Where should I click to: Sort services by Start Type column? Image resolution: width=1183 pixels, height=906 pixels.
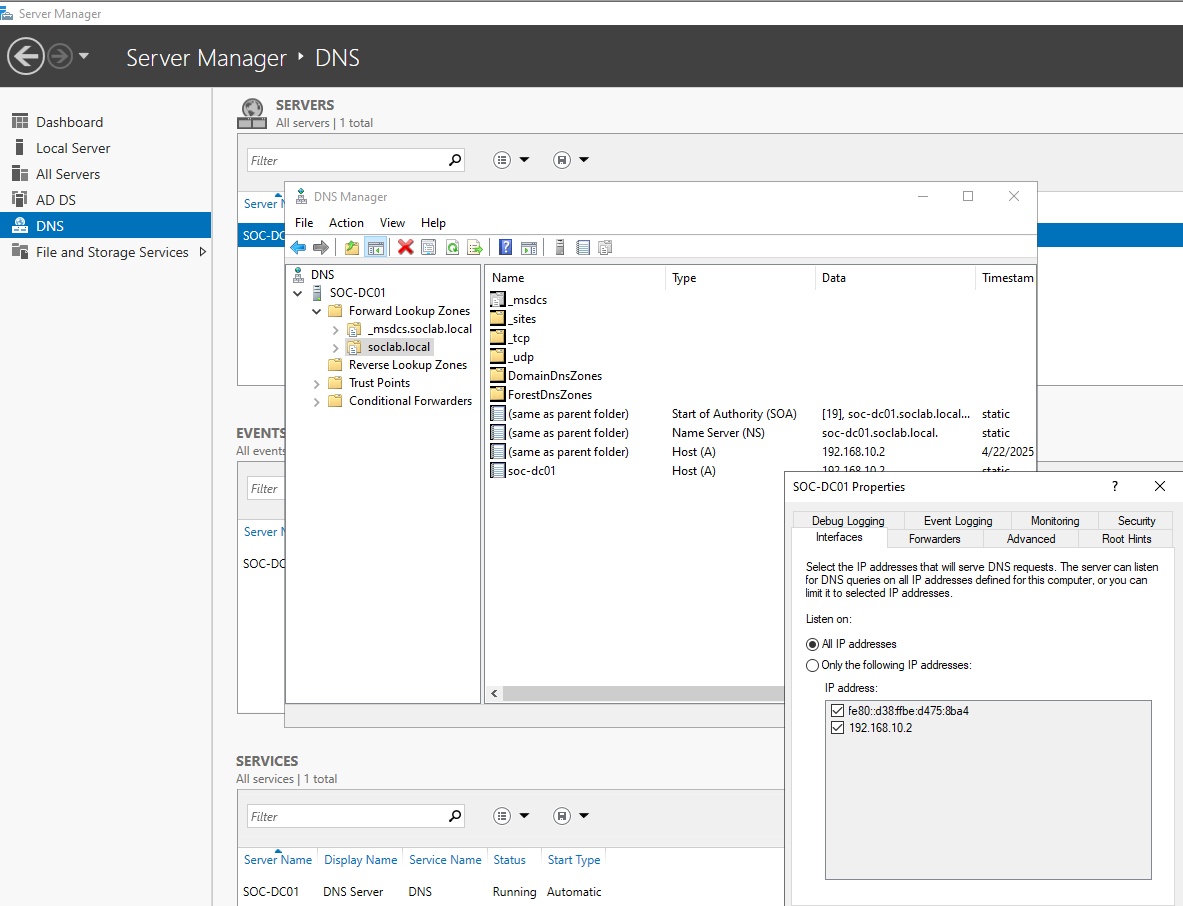(574, 860)
